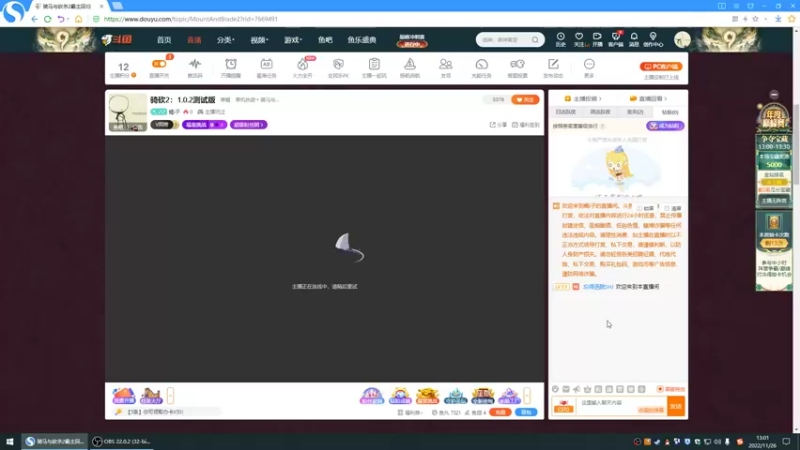This screenshot has width=800, height=450.
Task: Click the page vertical scrollbar
Action: click(796, 143)
